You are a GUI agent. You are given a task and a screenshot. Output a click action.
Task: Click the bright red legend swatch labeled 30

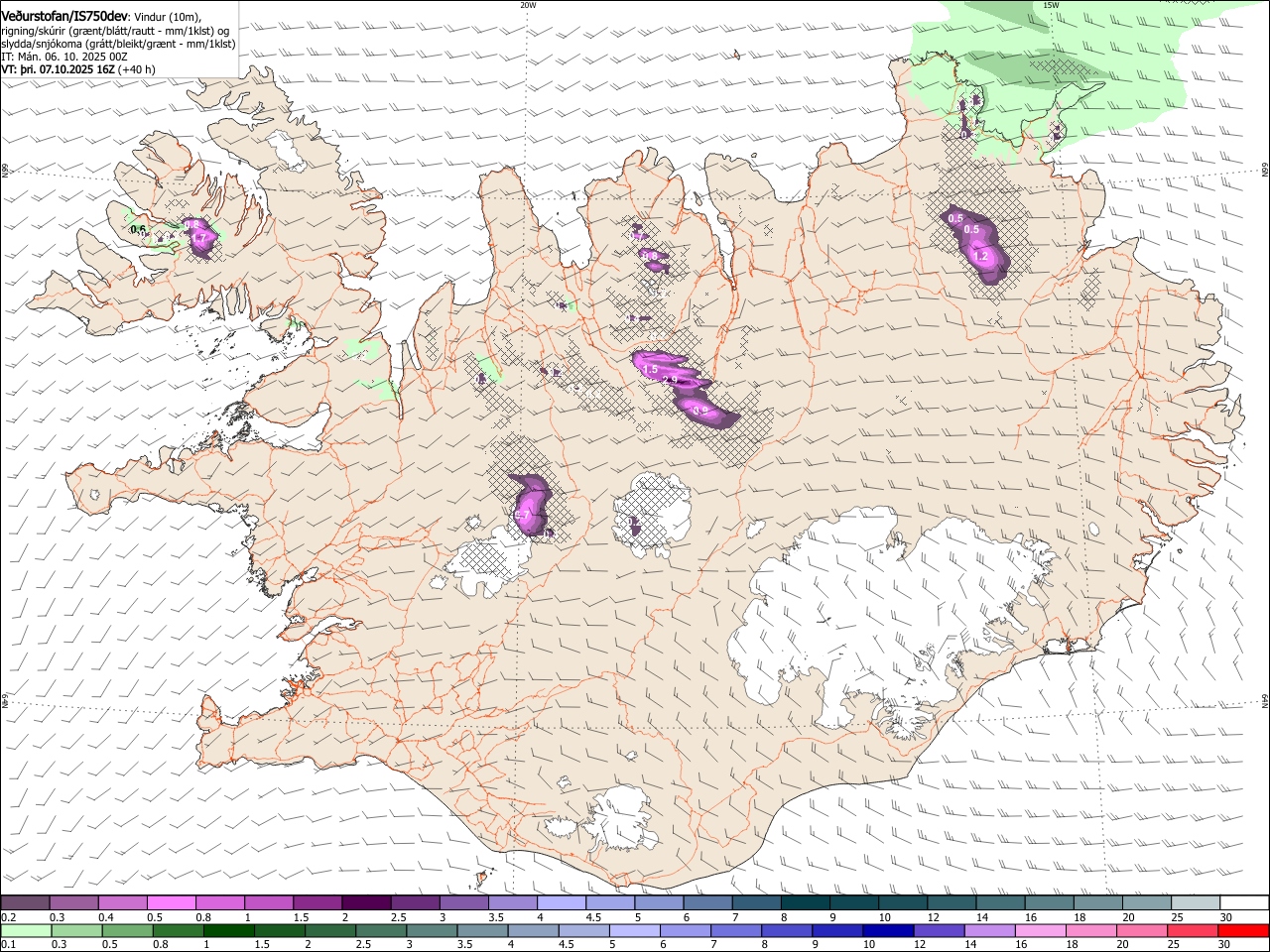point(1243,930)
